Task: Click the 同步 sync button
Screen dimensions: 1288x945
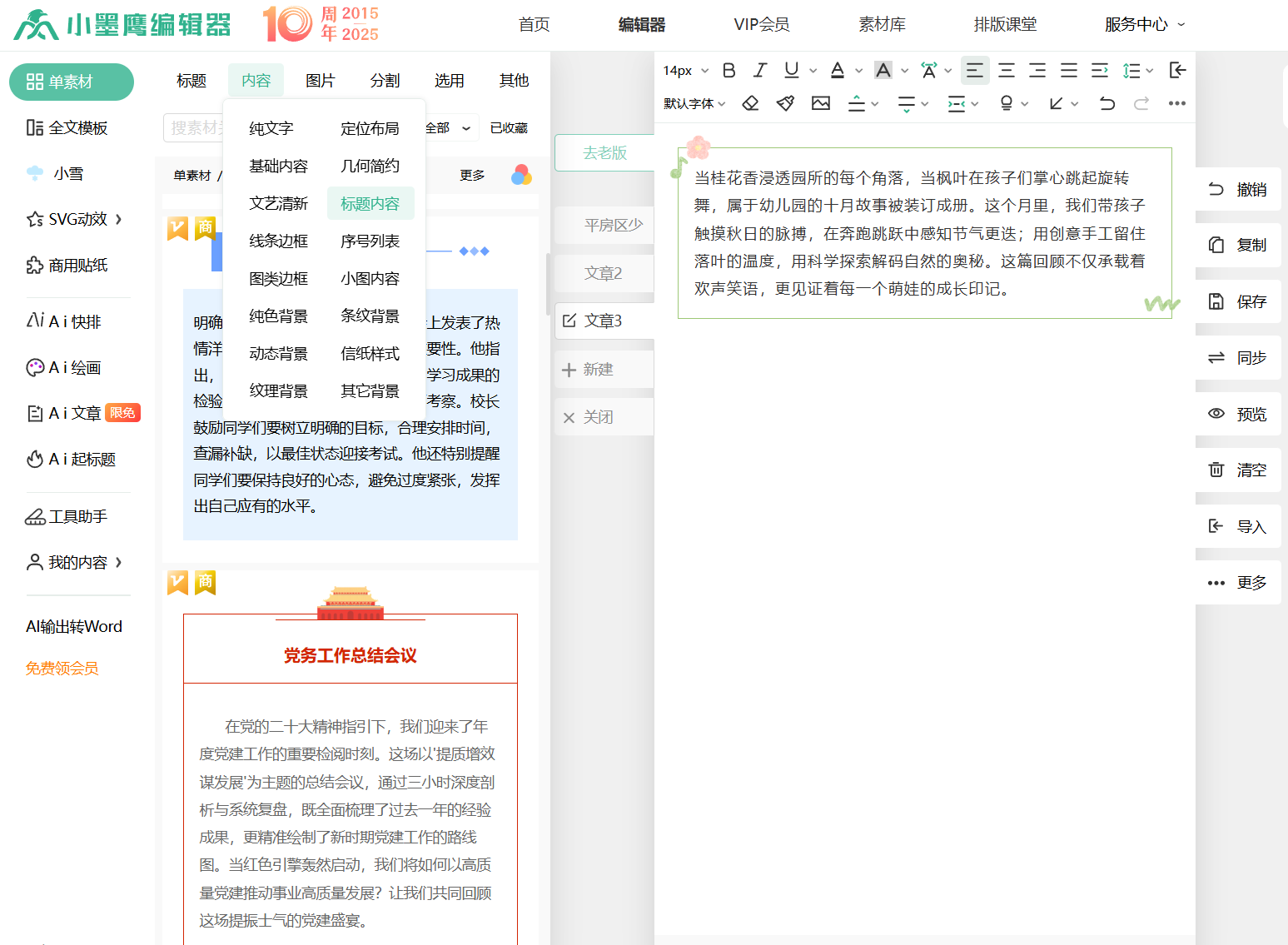Action: 1238,358
